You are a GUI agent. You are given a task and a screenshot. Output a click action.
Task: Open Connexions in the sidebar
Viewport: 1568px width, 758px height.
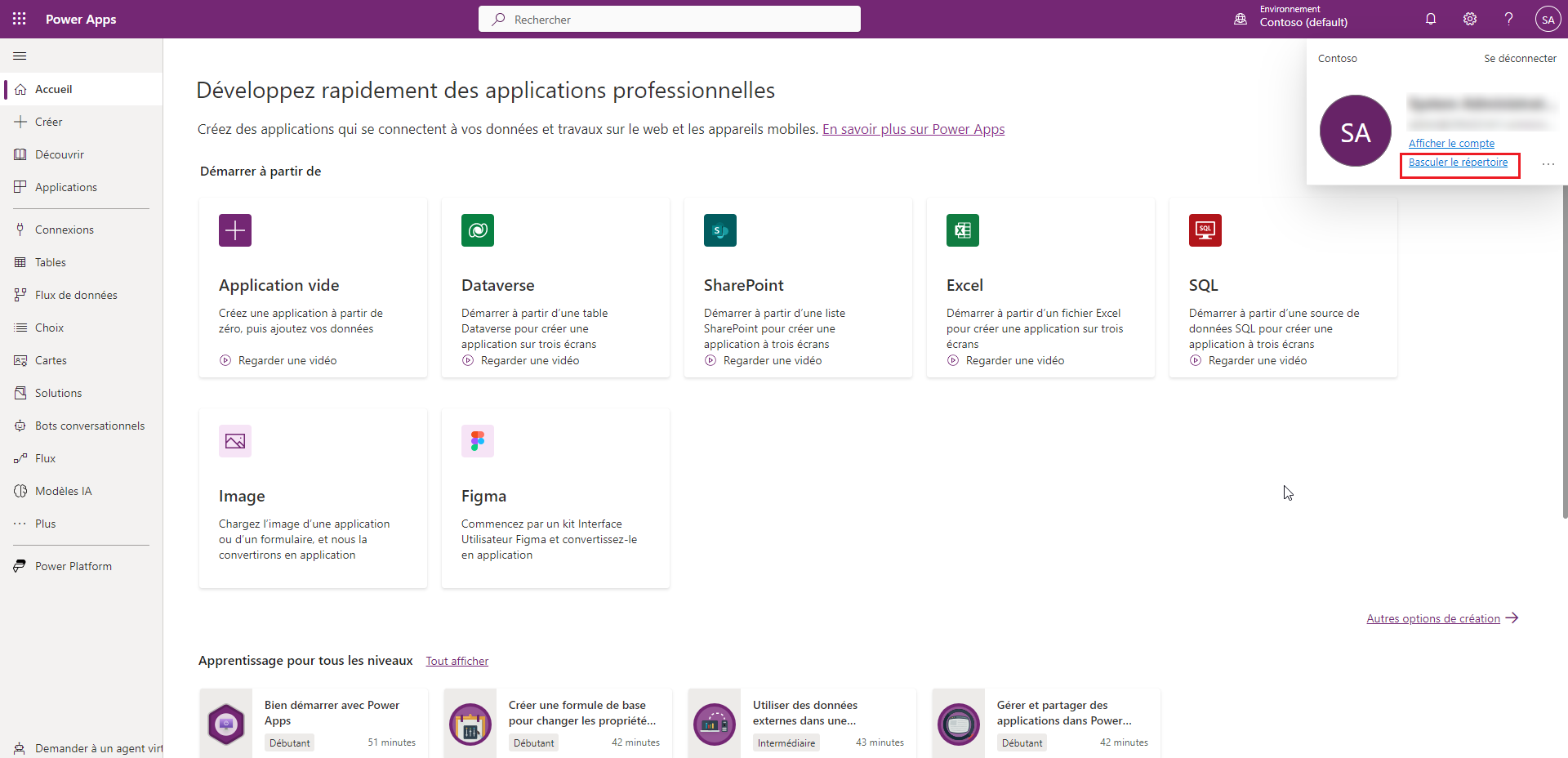(x=82, y=230)
